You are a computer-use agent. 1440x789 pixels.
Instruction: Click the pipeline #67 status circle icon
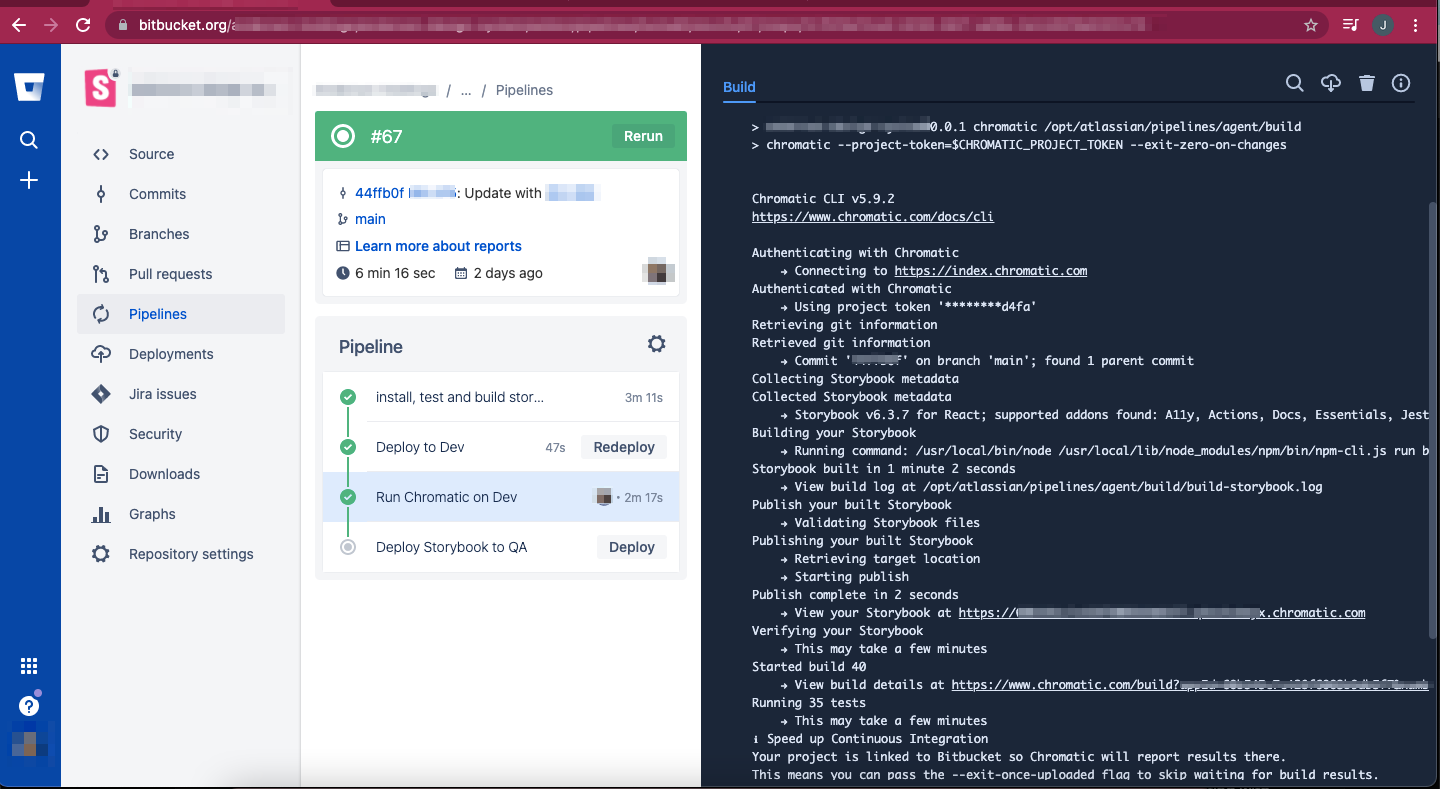[343, 136]
